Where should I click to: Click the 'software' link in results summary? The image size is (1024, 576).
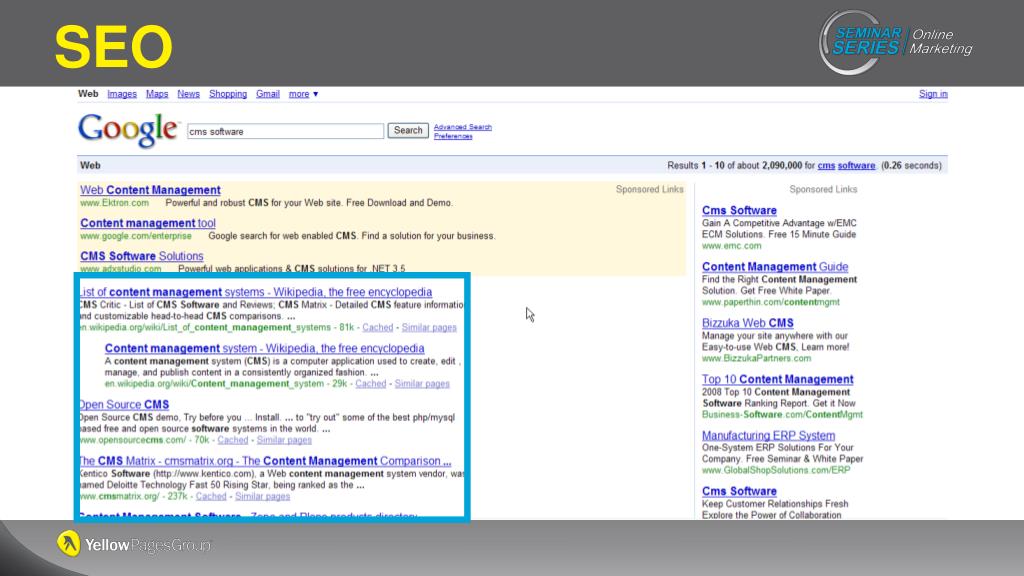pos(856,166)
